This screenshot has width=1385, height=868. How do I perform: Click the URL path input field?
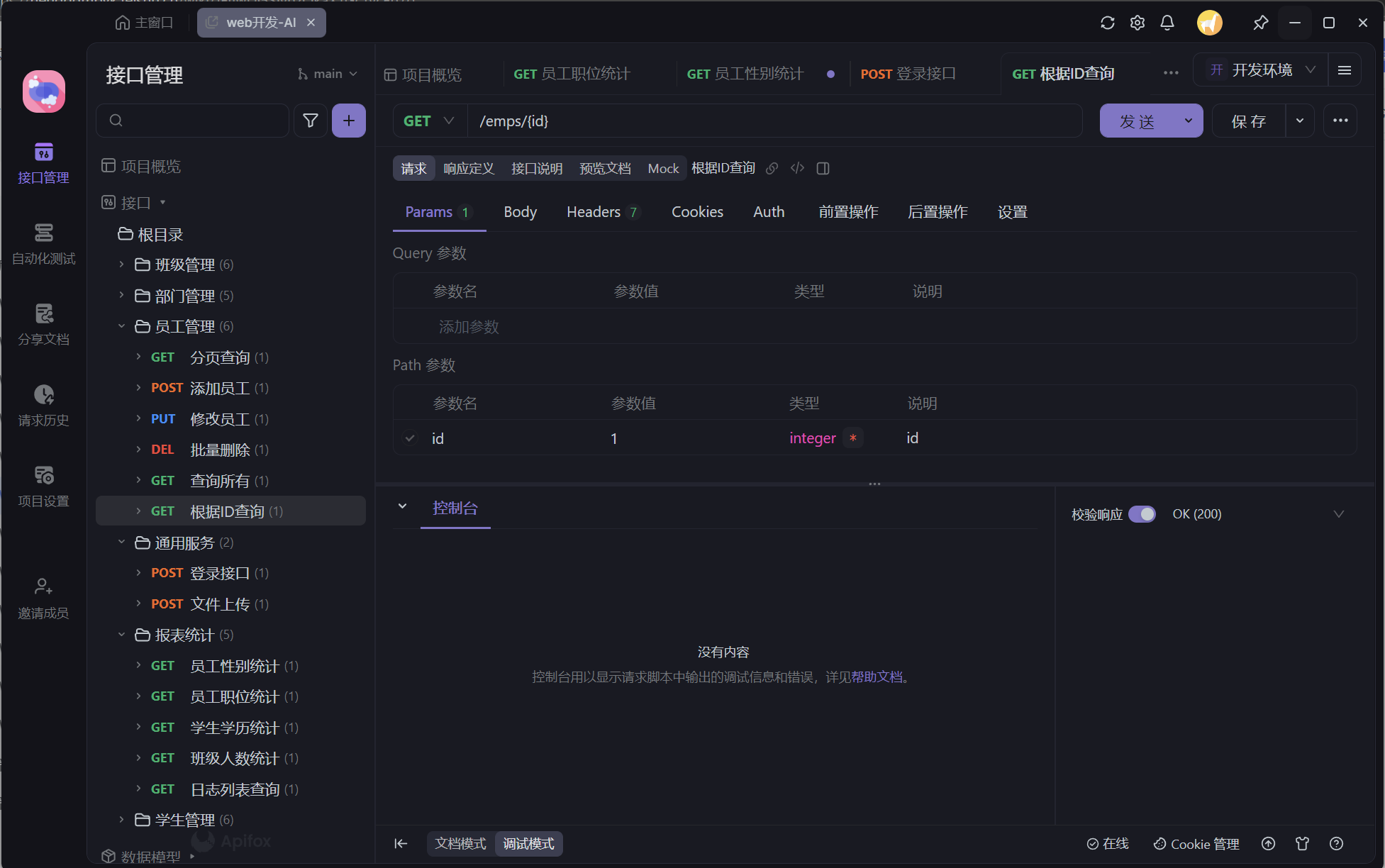tap(773, 121)
